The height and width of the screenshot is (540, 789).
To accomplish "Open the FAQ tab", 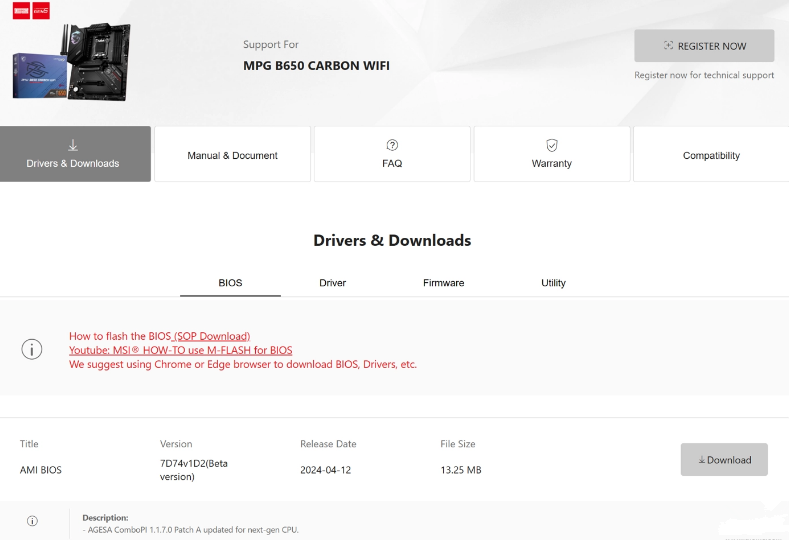I will [x=392, y=154].
